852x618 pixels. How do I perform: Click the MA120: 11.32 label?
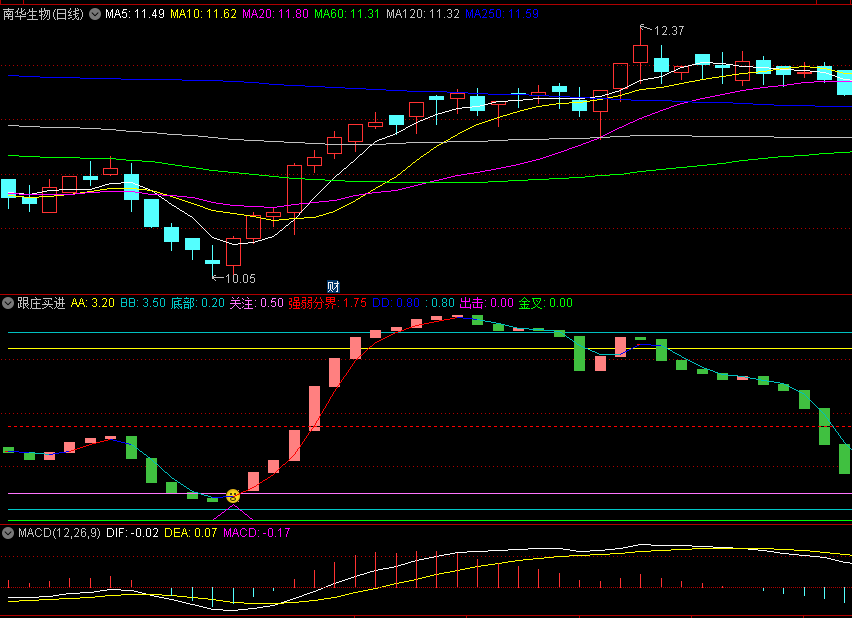coord(423,14)
